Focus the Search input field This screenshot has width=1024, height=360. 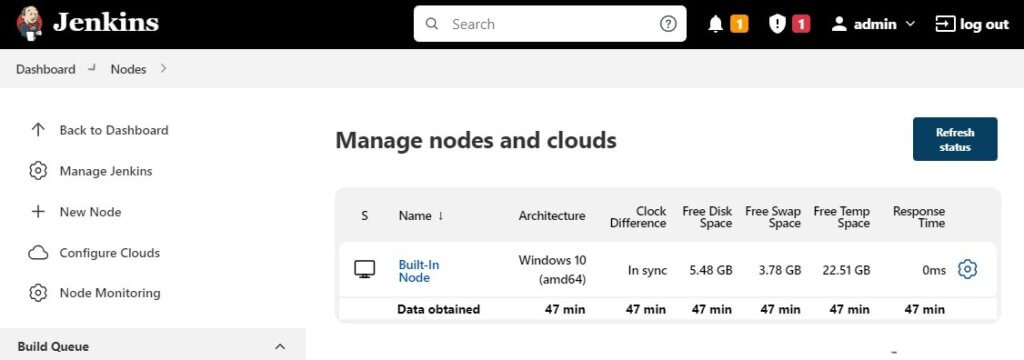pos(550,24)
